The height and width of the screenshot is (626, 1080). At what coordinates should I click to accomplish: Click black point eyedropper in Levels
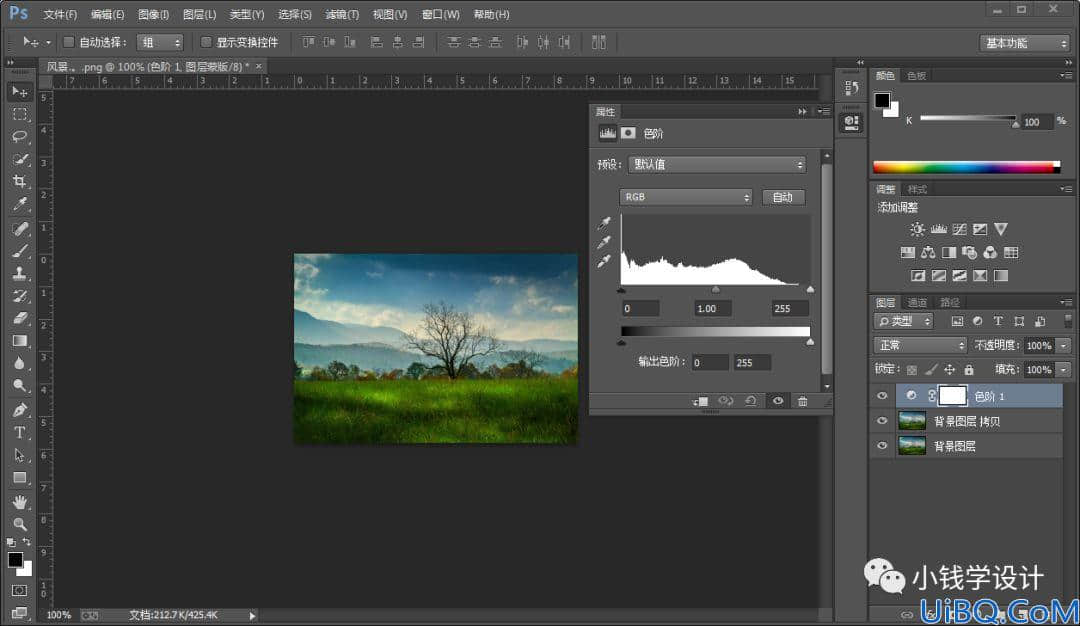tap(604, 223)
